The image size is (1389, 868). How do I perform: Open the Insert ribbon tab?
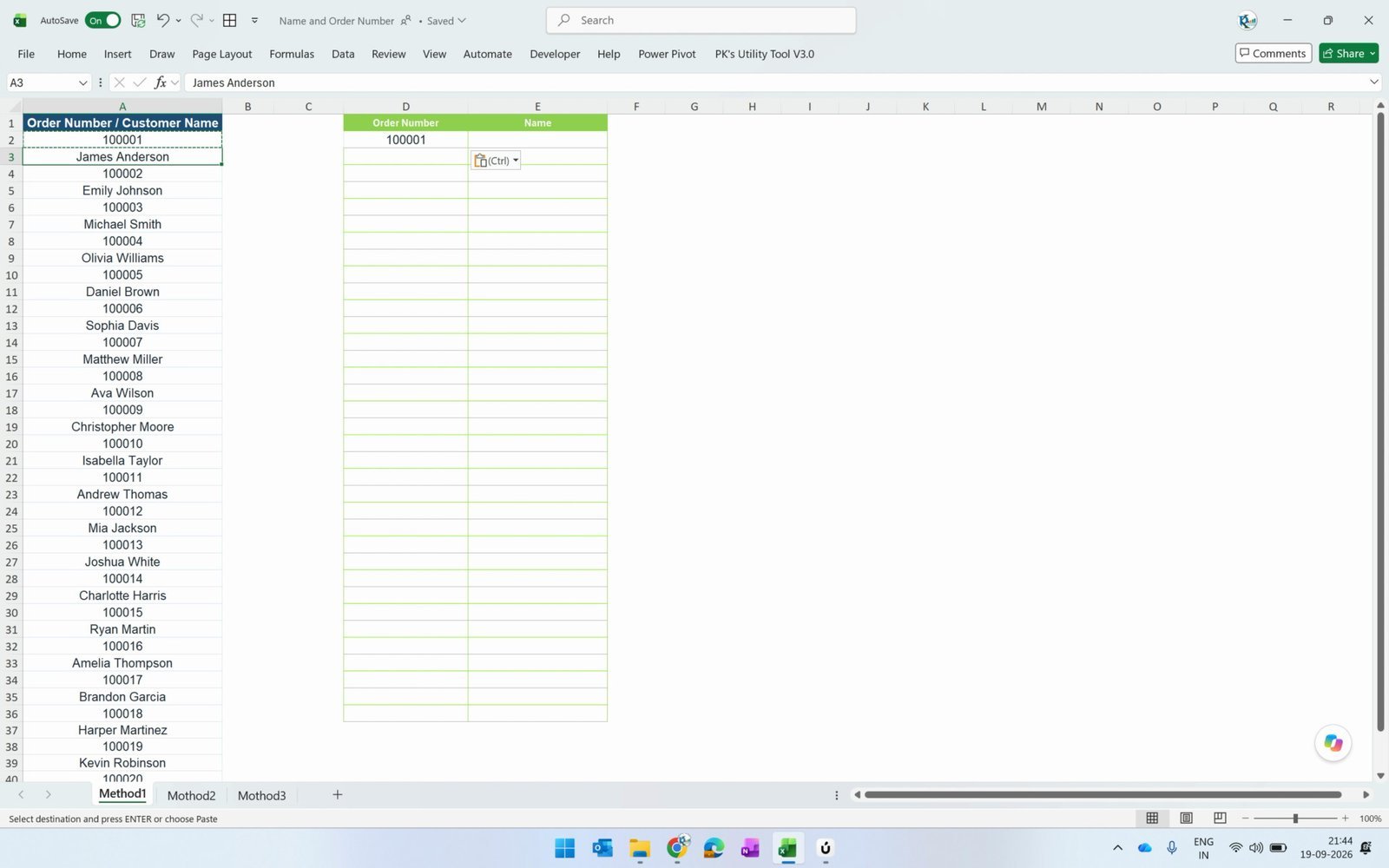click(x=117, y=54)
